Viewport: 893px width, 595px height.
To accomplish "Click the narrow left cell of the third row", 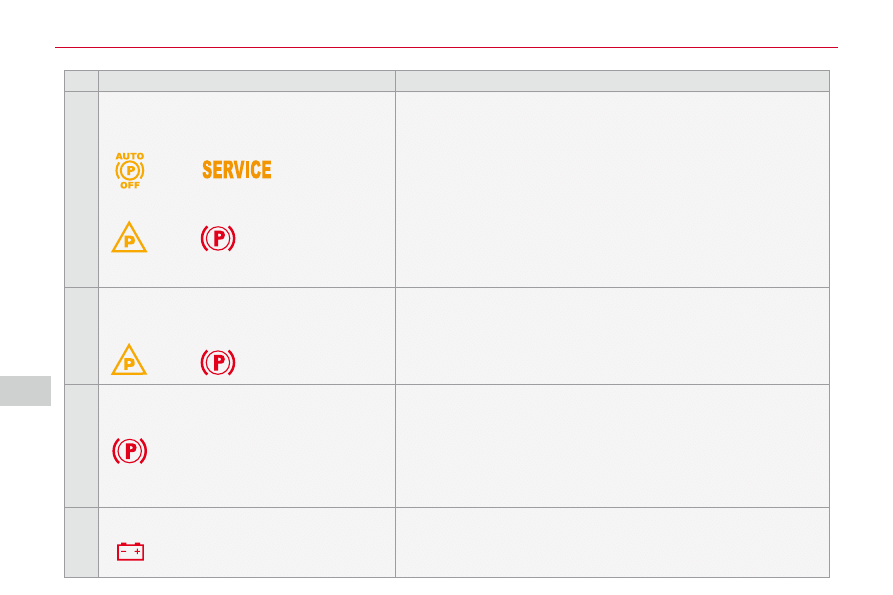I will pyautogui.click(x=81, y=446).
